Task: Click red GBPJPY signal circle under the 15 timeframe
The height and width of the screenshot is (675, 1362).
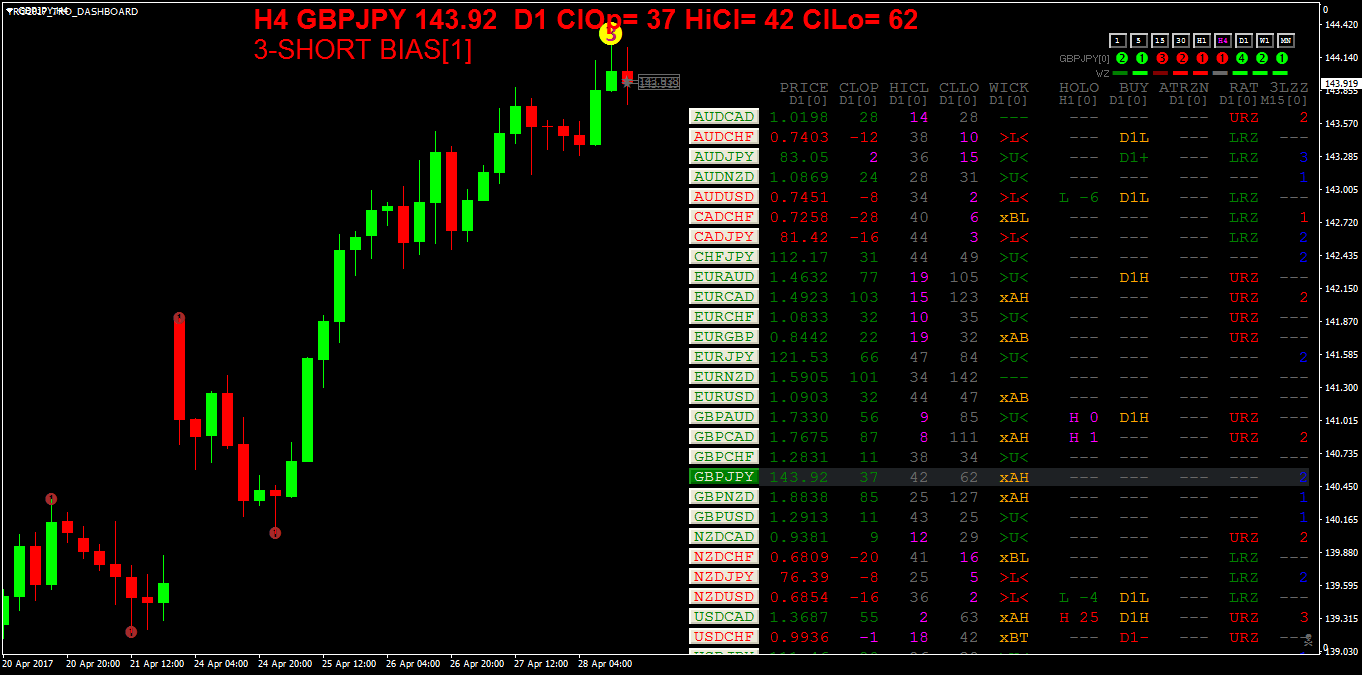Action: click(1162, 58)
